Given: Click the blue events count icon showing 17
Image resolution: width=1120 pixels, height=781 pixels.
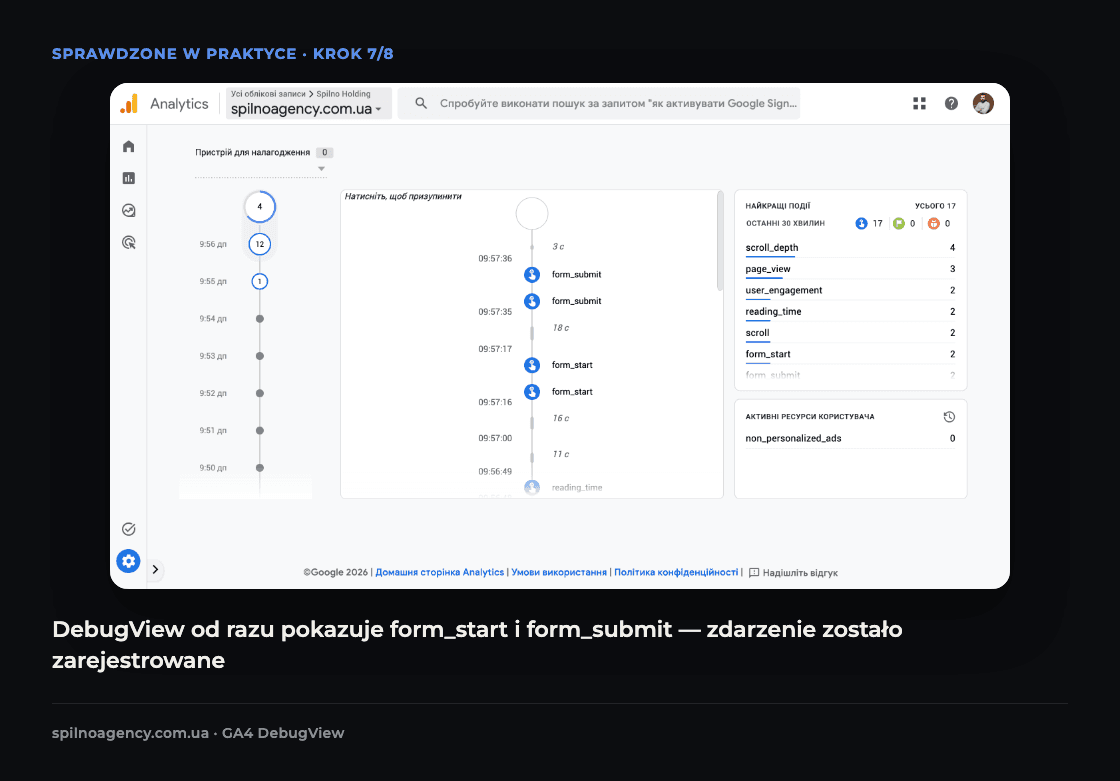Looking at the screenshot, I should point(861,224).
